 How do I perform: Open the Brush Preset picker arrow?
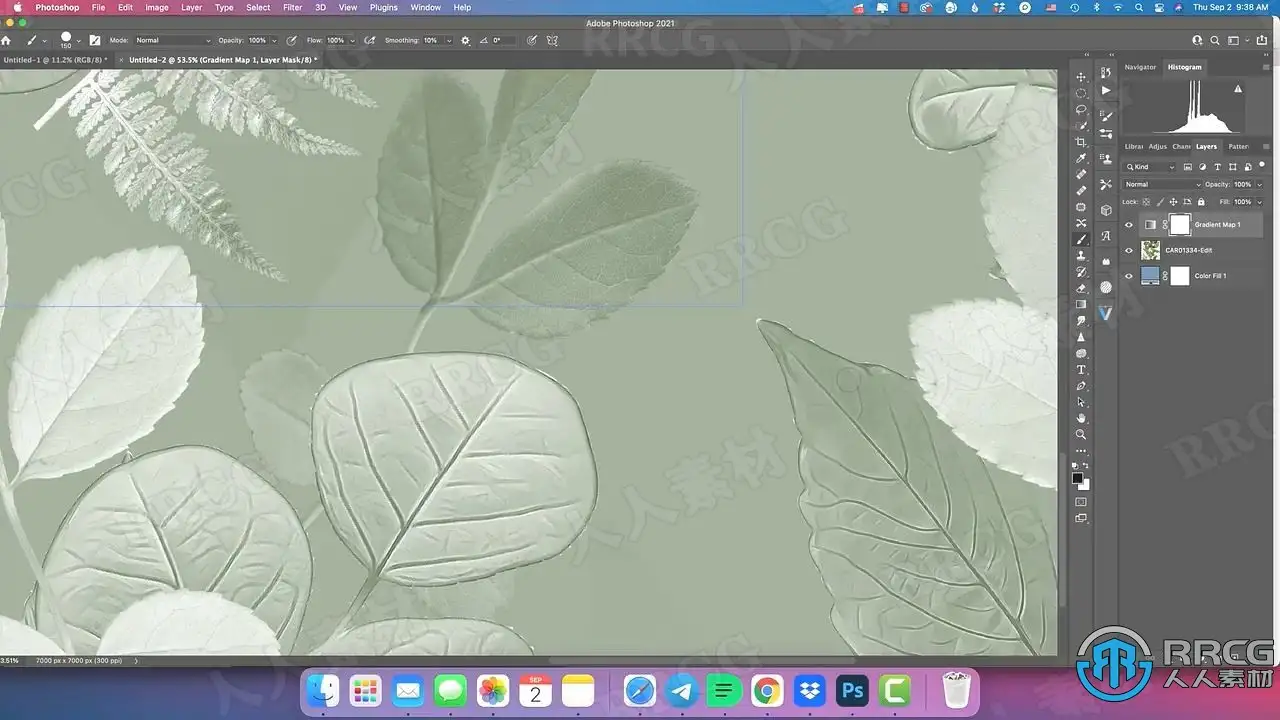[78, 41]
